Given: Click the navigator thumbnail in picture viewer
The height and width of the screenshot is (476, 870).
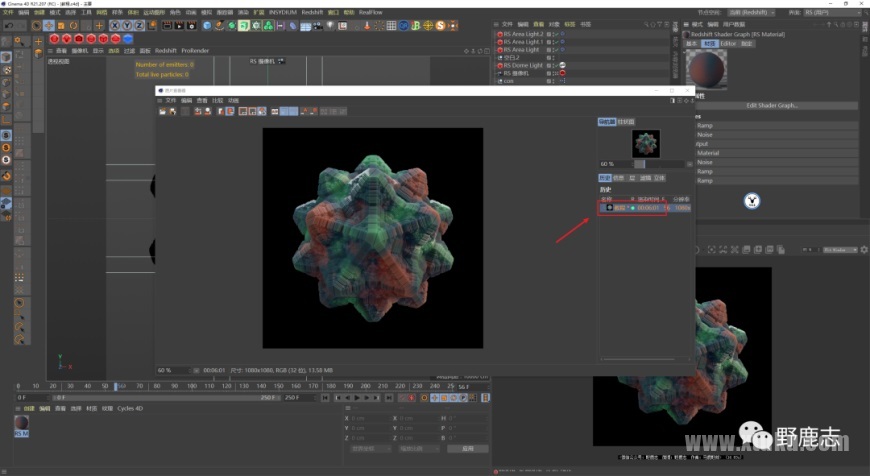Looking at the screenshot, I should pos(646,144).
